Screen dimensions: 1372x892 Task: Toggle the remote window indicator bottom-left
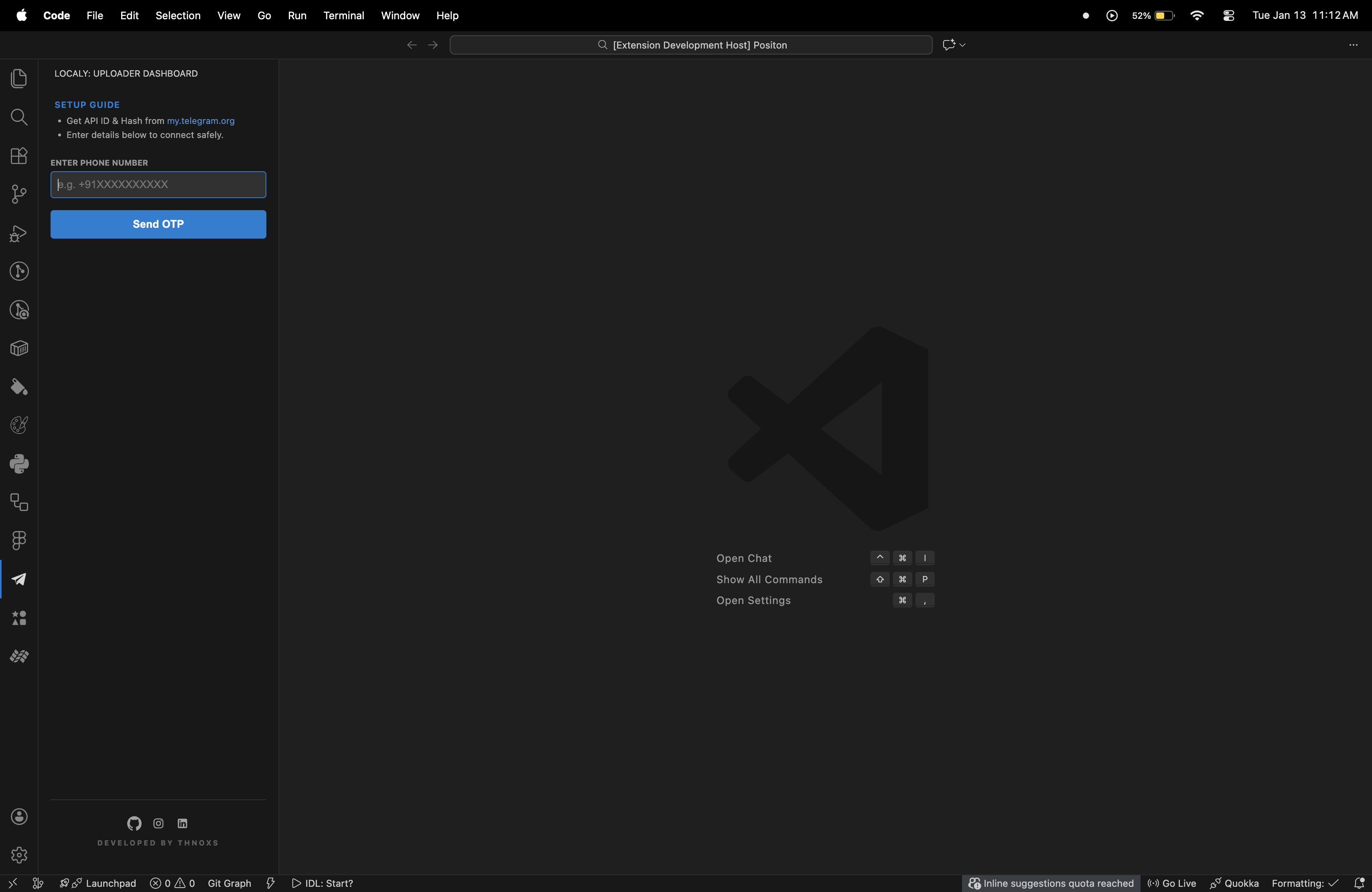tap(12, 883)
